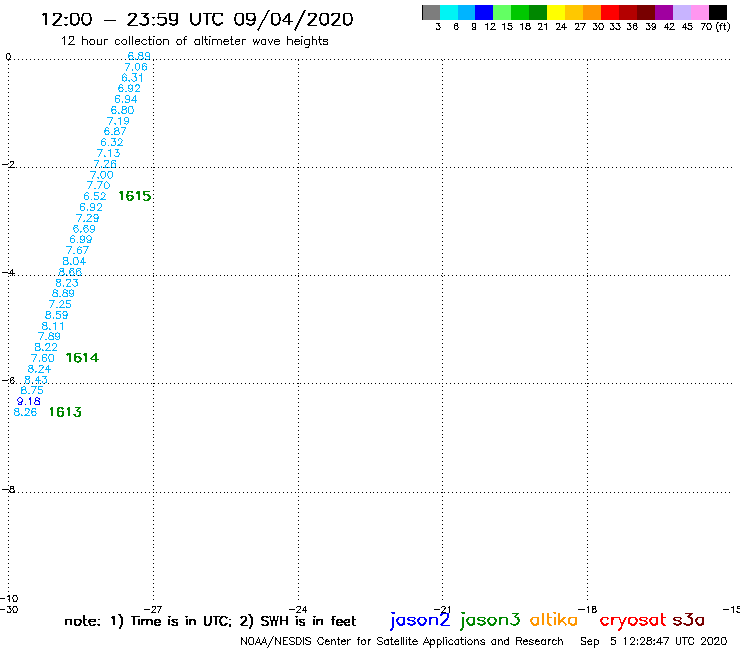Click the latitude axis label -10
The width and height of the screenshot is (740, 650).
(x=9, y=599)
